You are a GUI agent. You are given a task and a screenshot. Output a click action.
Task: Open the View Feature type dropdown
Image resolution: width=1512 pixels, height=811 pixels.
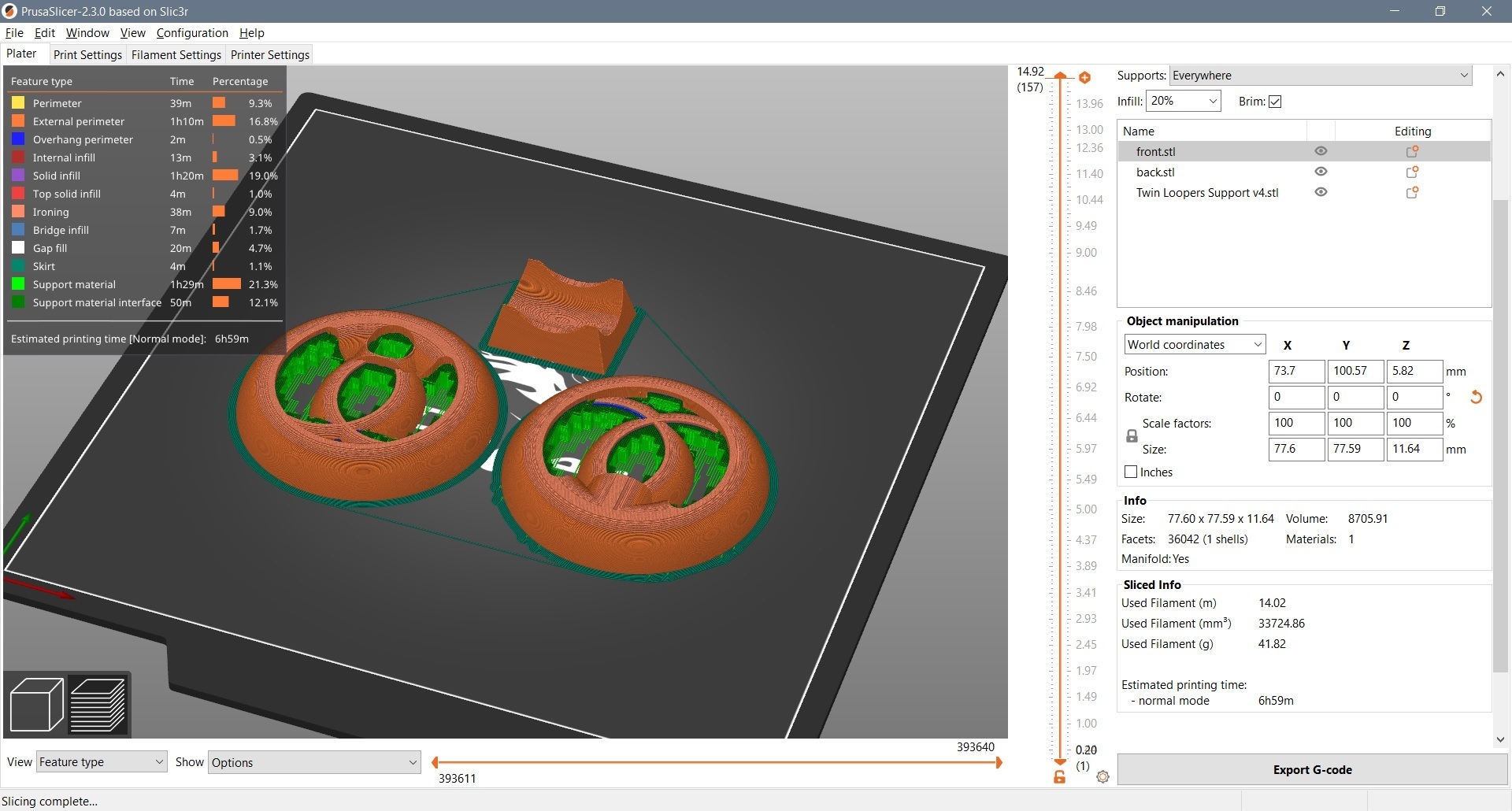pyautogui.click(x=102, y=762)
